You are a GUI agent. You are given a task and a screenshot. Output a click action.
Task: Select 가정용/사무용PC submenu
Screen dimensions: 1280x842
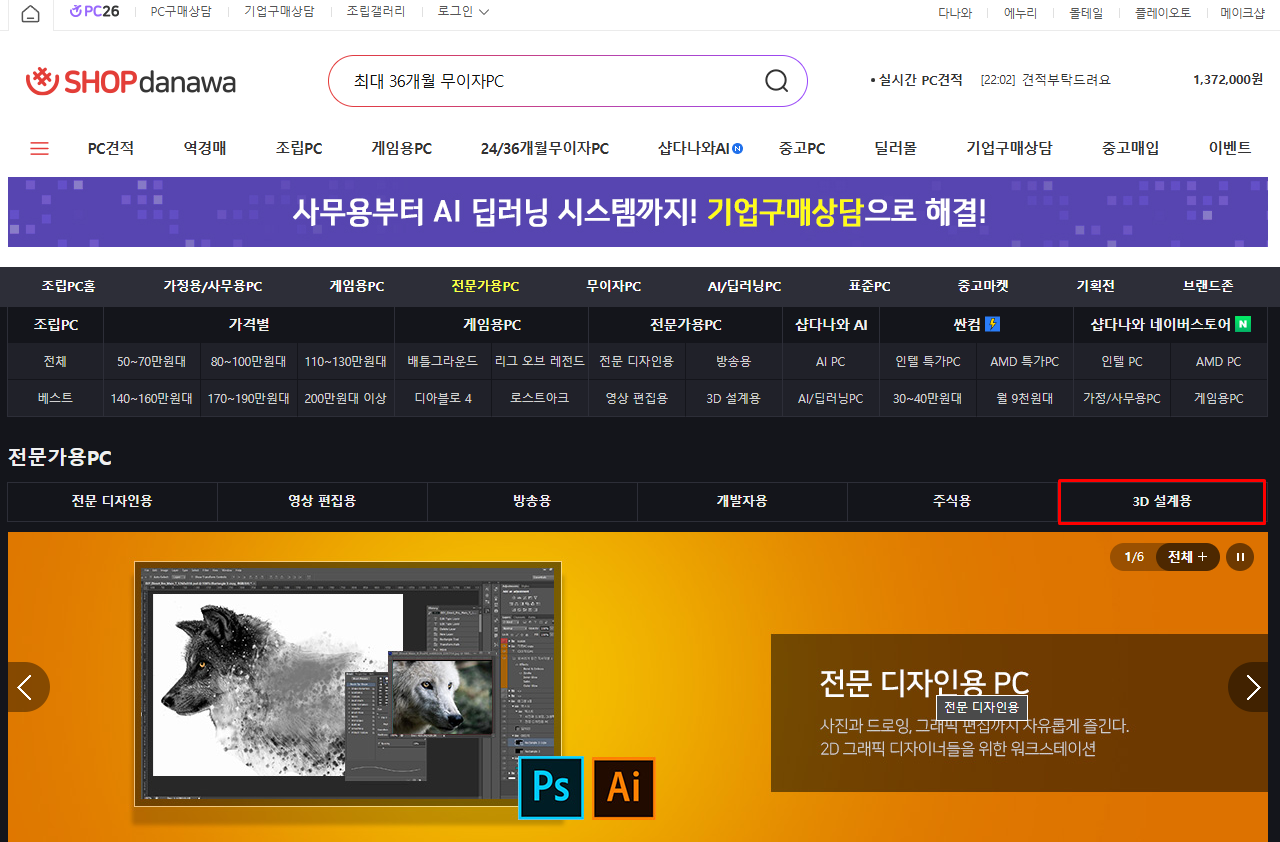(x=213, y=286)
